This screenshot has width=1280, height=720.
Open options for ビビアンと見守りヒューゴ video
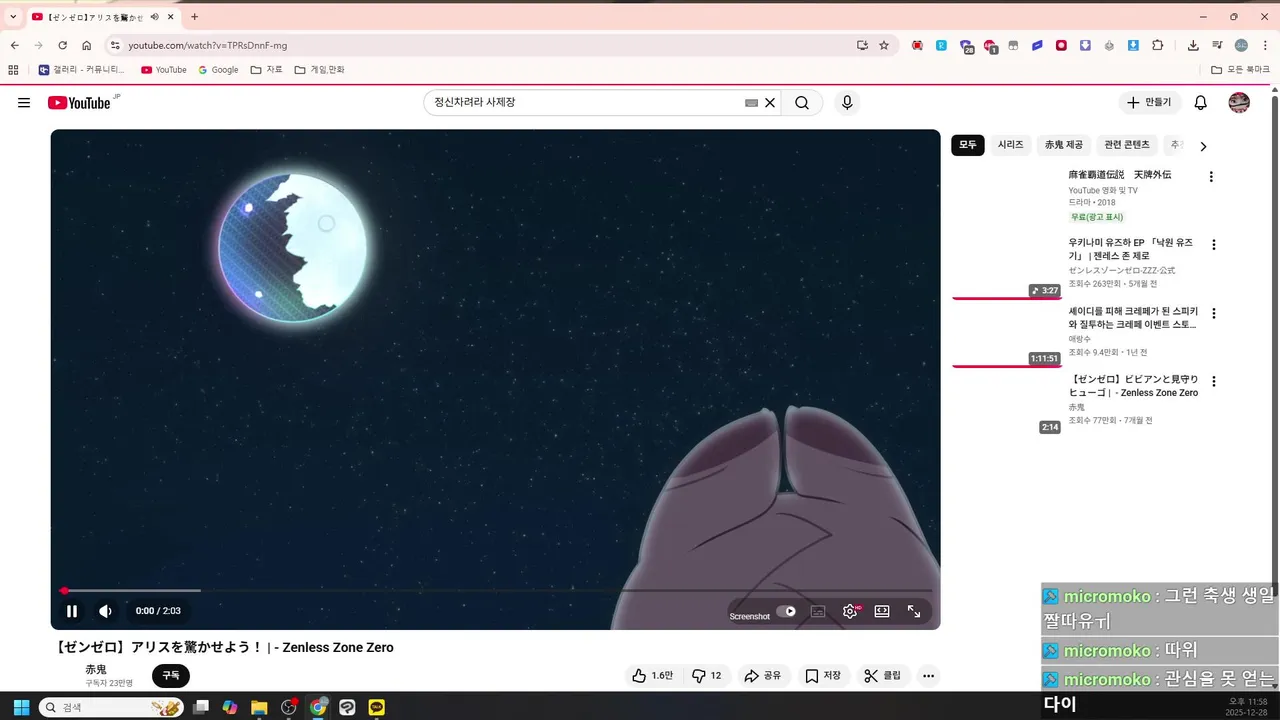pyautogui.click(x=1214, y=381)
